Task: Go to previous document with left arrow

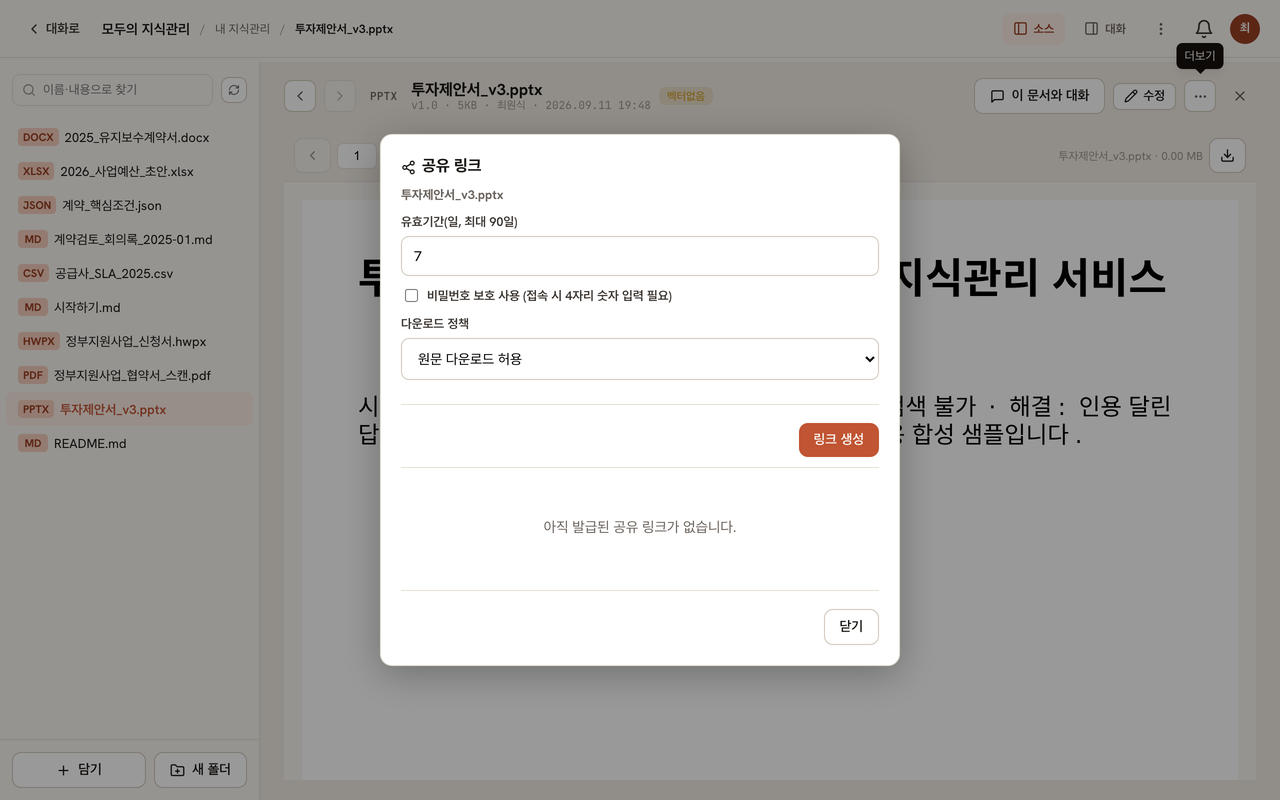Action: pos(300,96)
